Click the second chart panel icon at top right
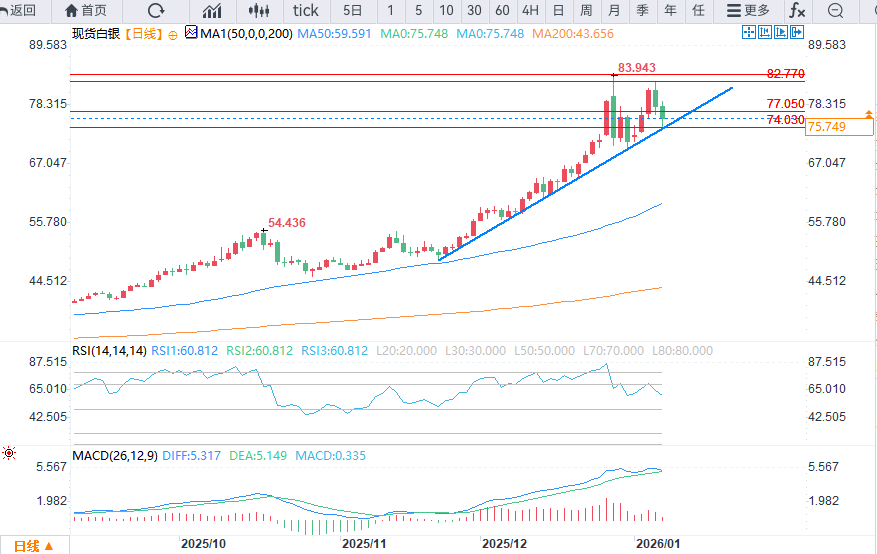The height and width of the screenshot is (554, 877). pos(765,32)
